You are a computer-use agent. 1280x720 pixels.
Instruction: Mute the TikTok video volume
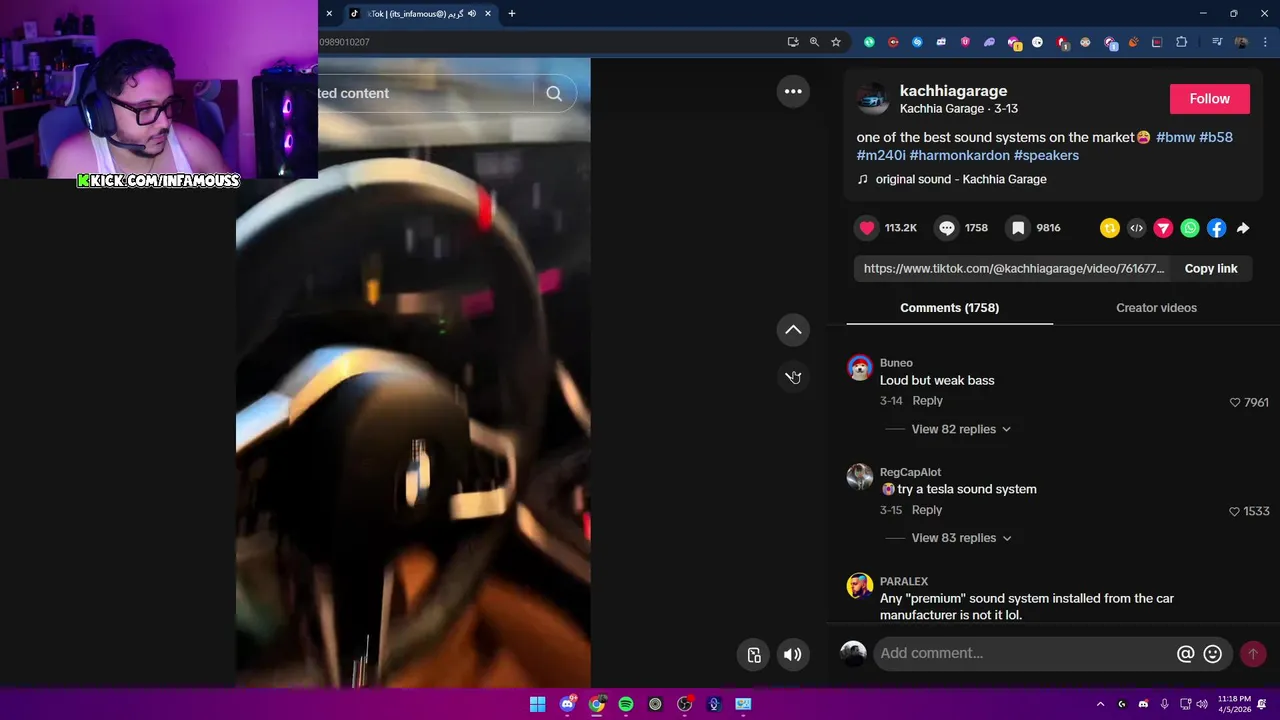click(792, 655)
